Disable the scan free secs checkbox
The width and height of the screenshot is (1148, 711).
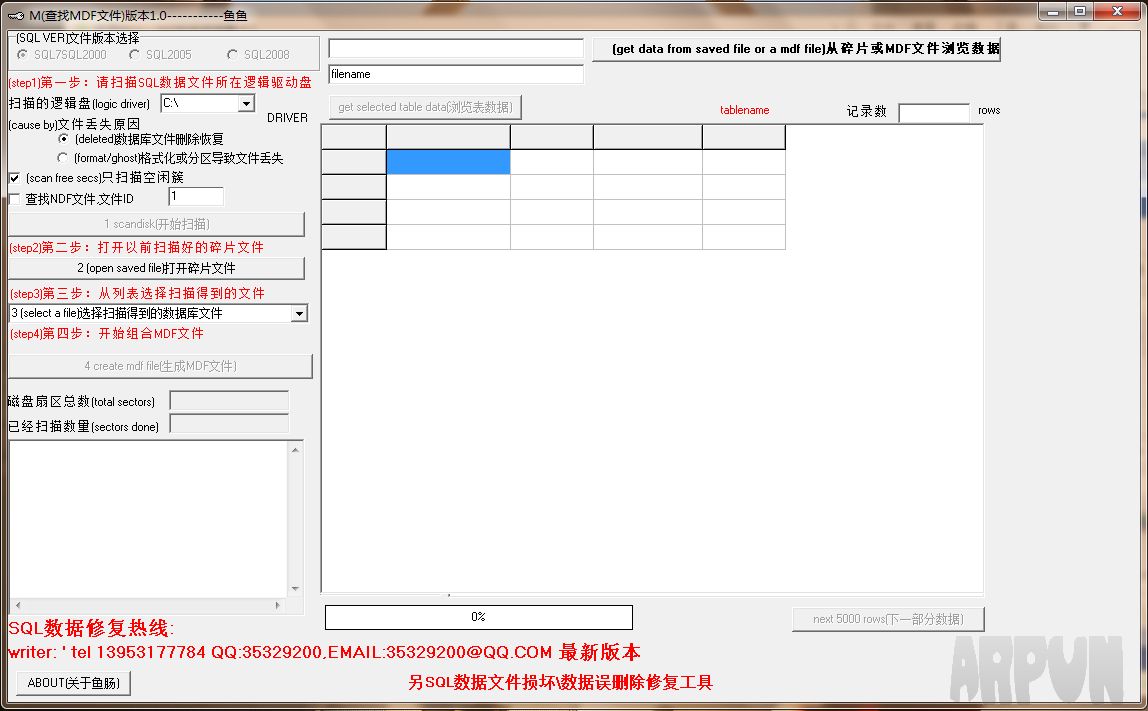13,177
